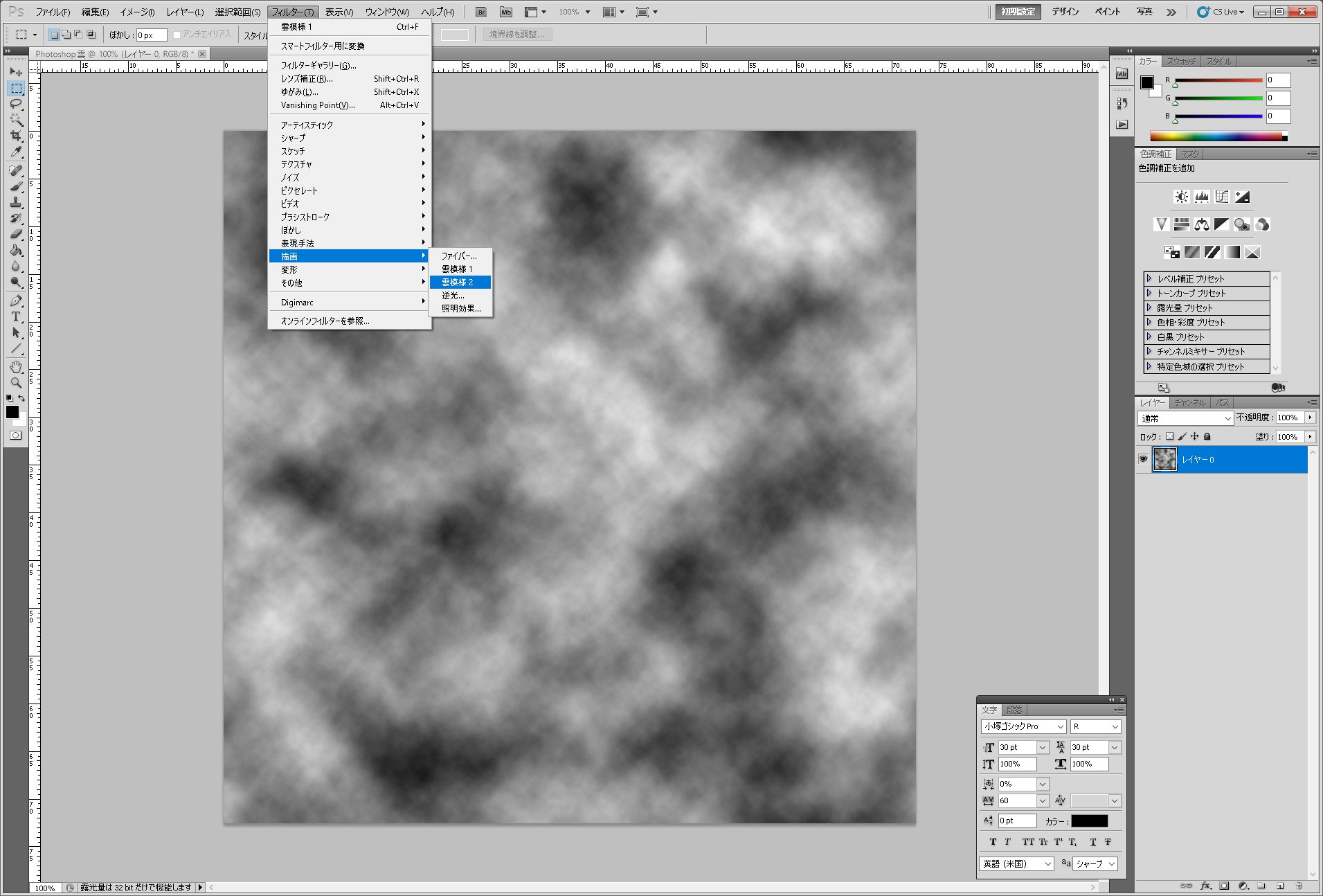The image size is (1323, 896).
Task: Switch to 段落 tab
Action: pos(1014,710)
